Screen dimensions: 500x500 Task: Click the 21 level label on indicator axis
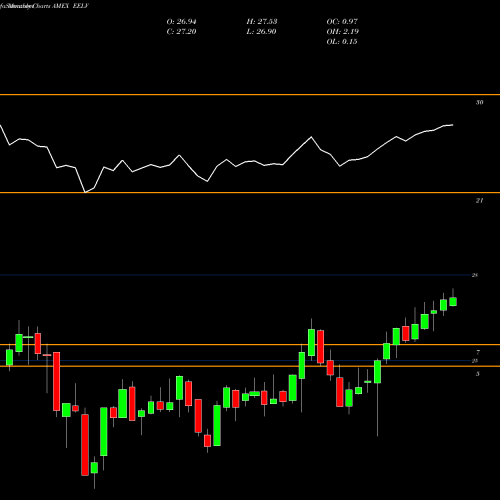[x=479, y=200]
